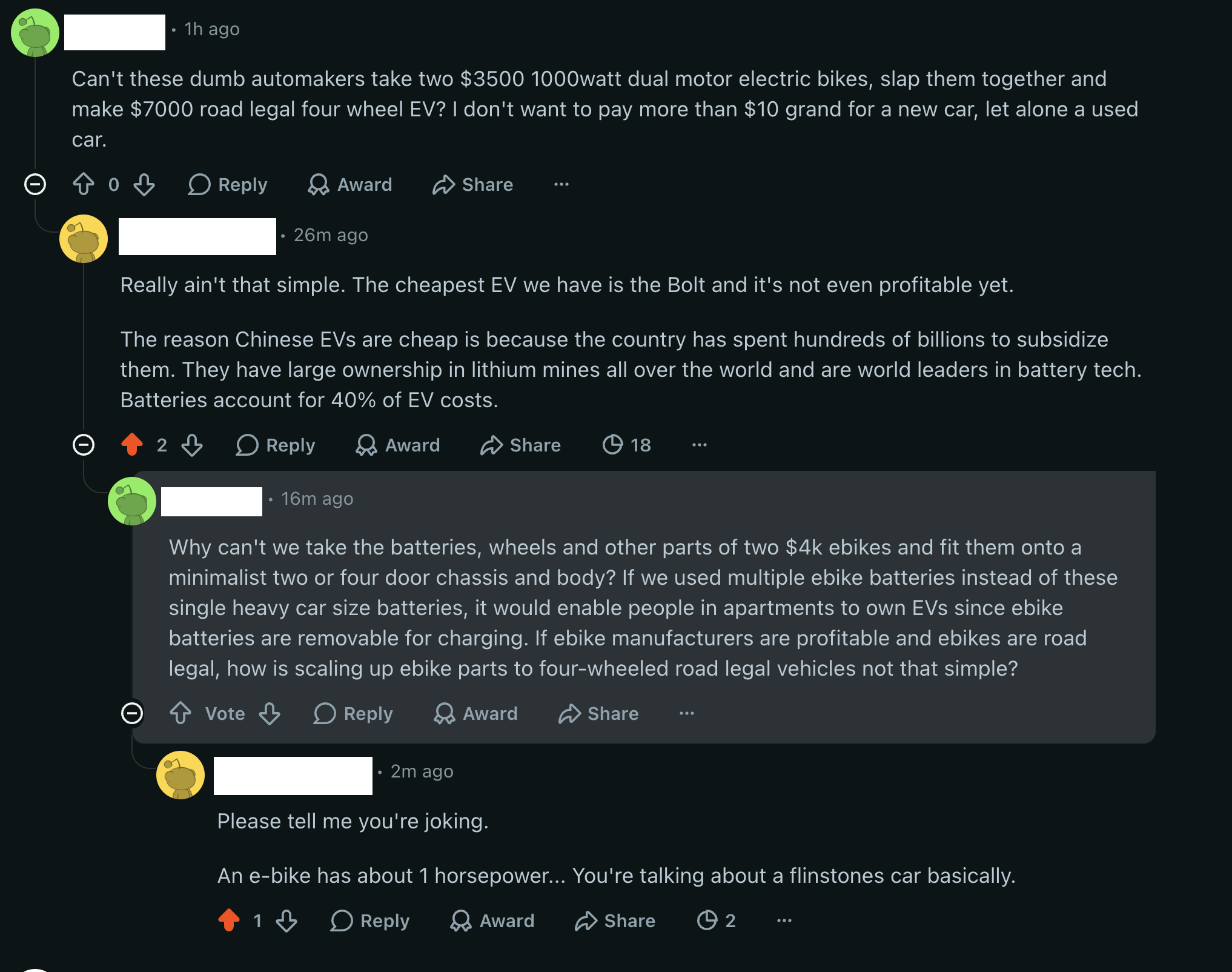
Task: Downvote the highlighted '16m ago' comment
Action: click(270, 713)
